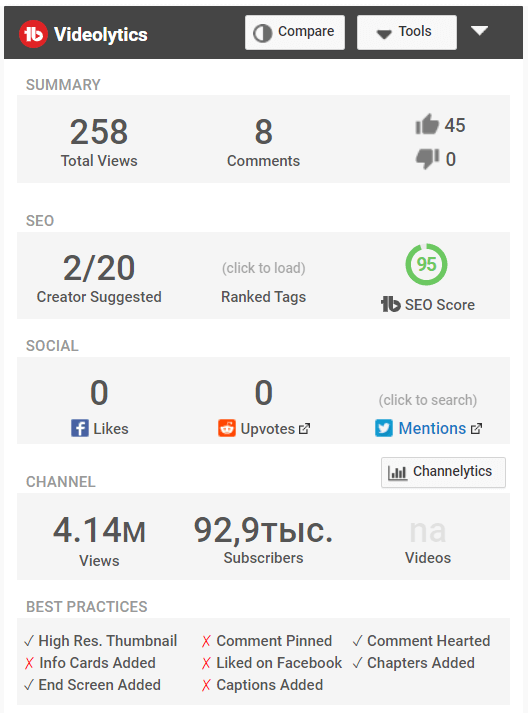
Task: Click the thumbs up likes icon
Action: [x=427, y=124]
